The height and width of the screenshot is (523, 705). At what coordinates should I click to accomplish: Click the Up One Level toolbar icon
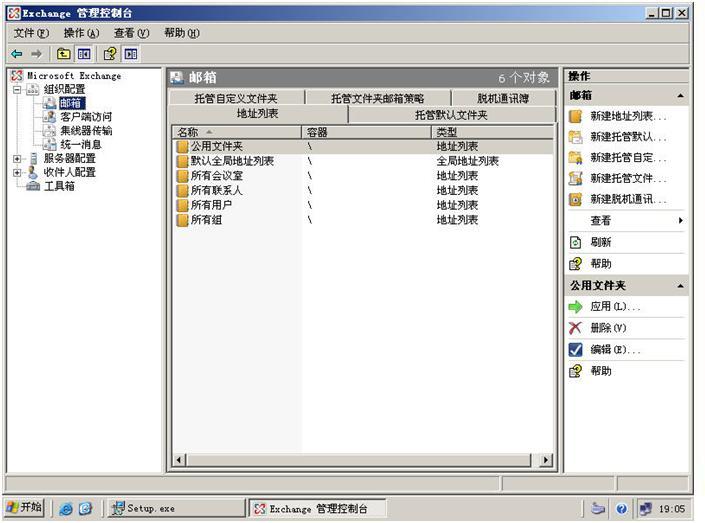(63, 54)
